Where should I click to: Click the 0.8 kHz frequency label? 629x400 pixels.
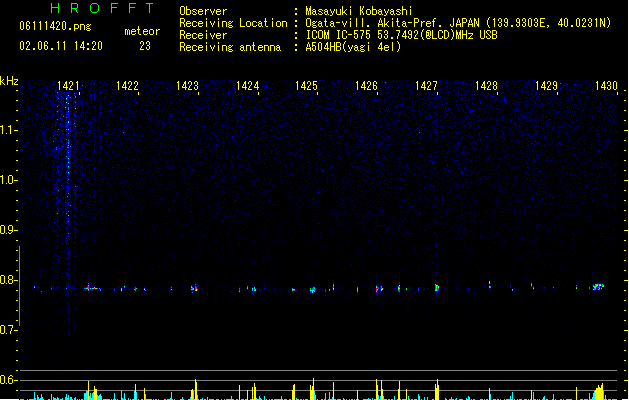pos(8,280)
